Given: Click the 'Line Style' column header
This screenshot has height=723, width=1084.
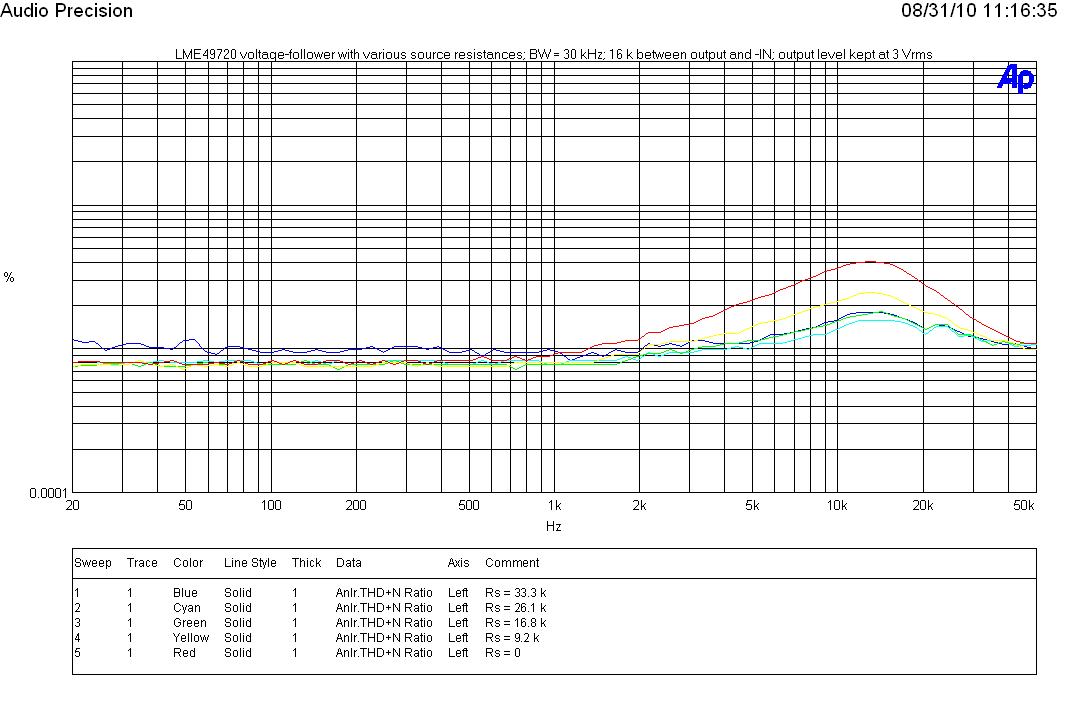Looking at the screenshot, I should 250,563.
